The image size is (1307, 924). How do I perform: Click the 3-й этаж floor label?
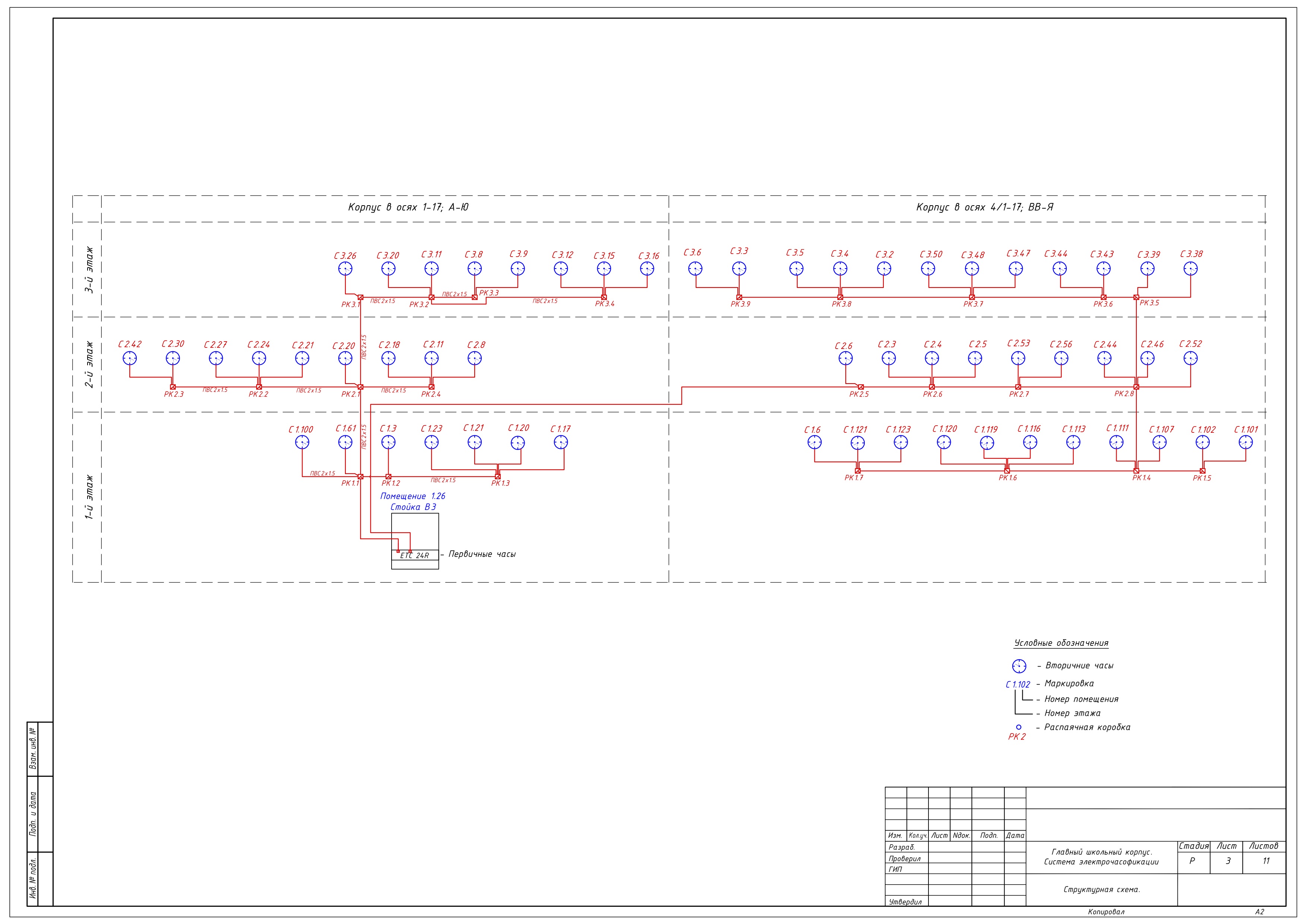point(89,269)
